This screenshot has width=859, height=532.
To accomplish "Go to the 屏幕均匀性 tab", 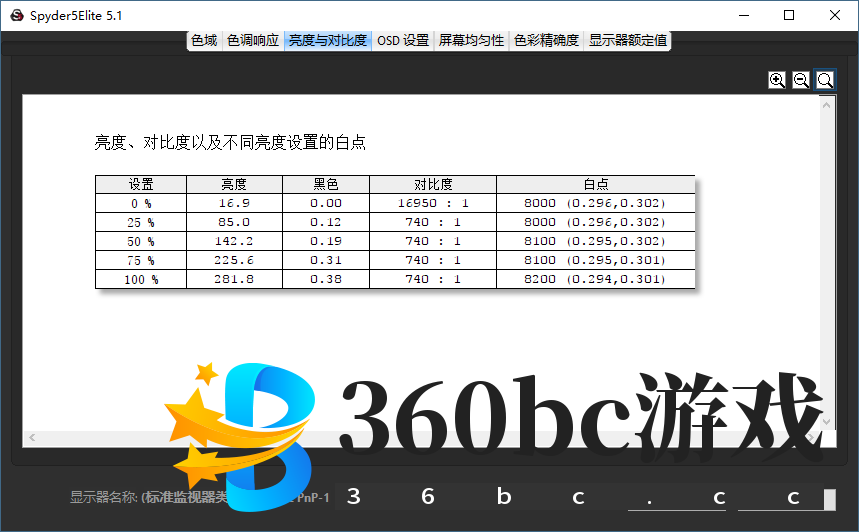I will click(471, 41).
